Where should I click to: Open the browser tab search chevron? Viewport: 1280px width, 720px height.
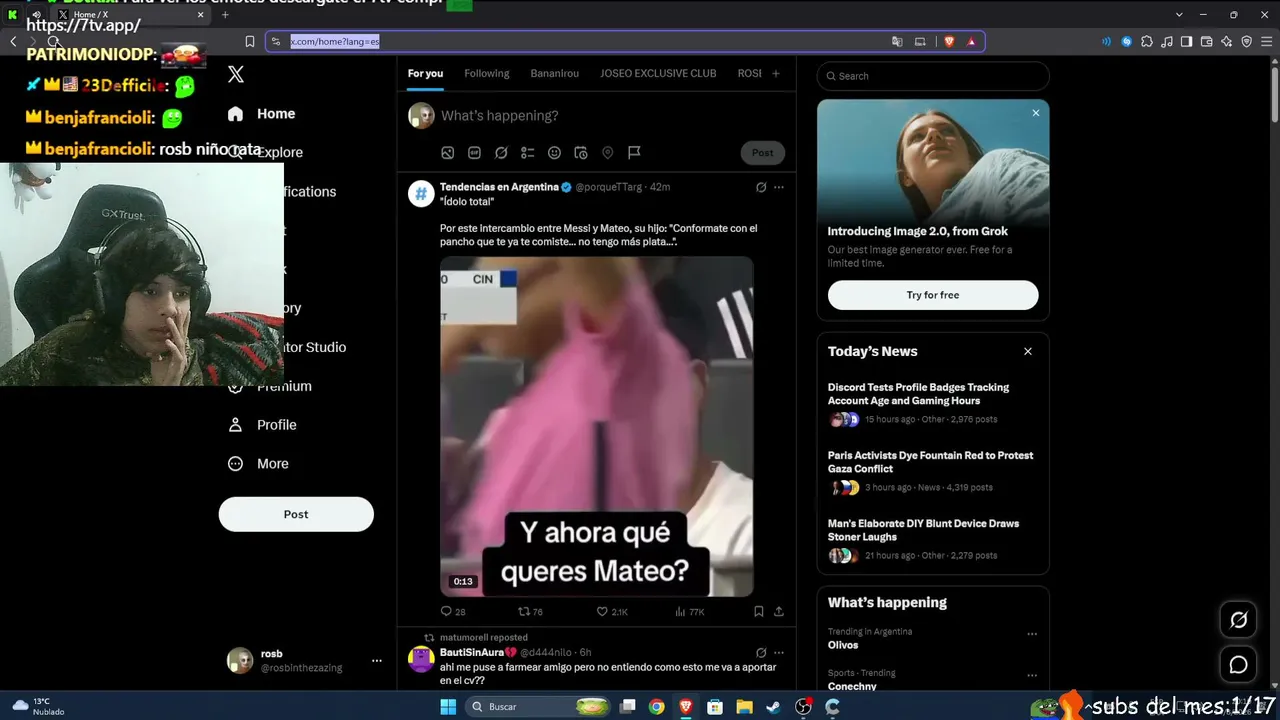[1180, 14]
